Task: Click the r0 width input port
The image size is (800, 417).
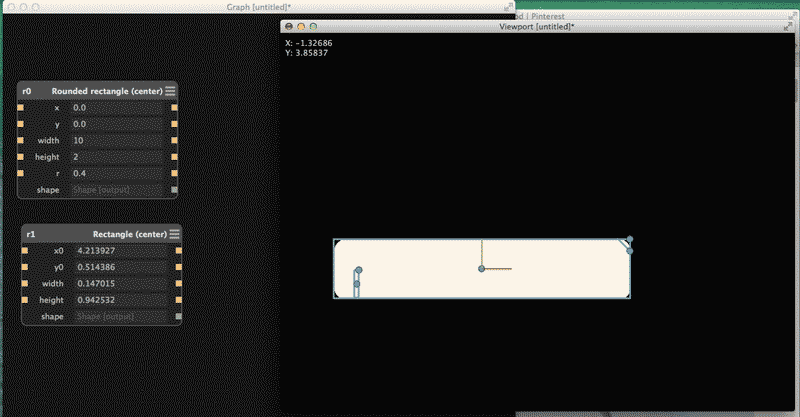Action: 20,140
